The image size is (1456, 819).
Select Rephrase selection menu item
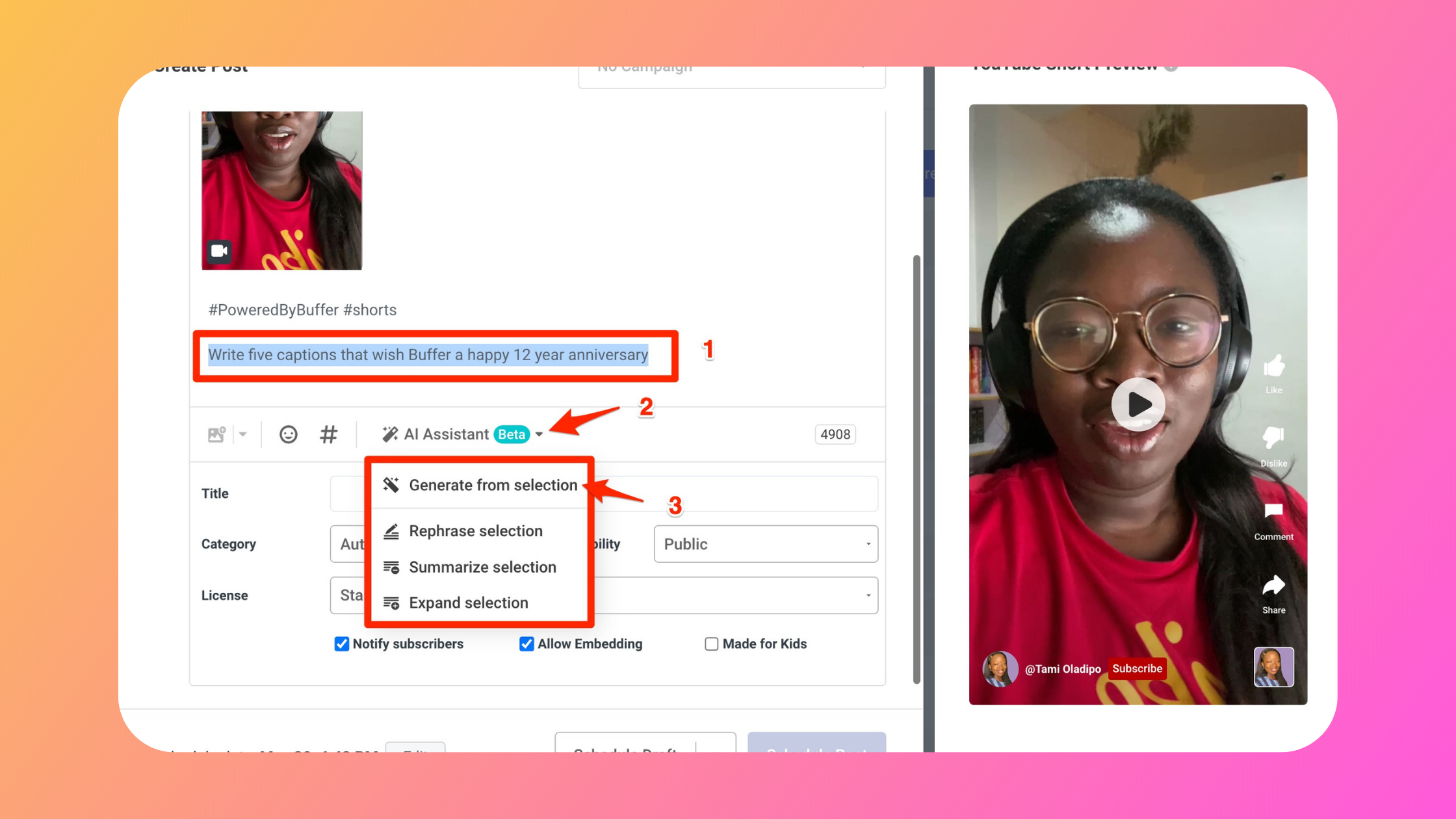click(x=476, y=530)
